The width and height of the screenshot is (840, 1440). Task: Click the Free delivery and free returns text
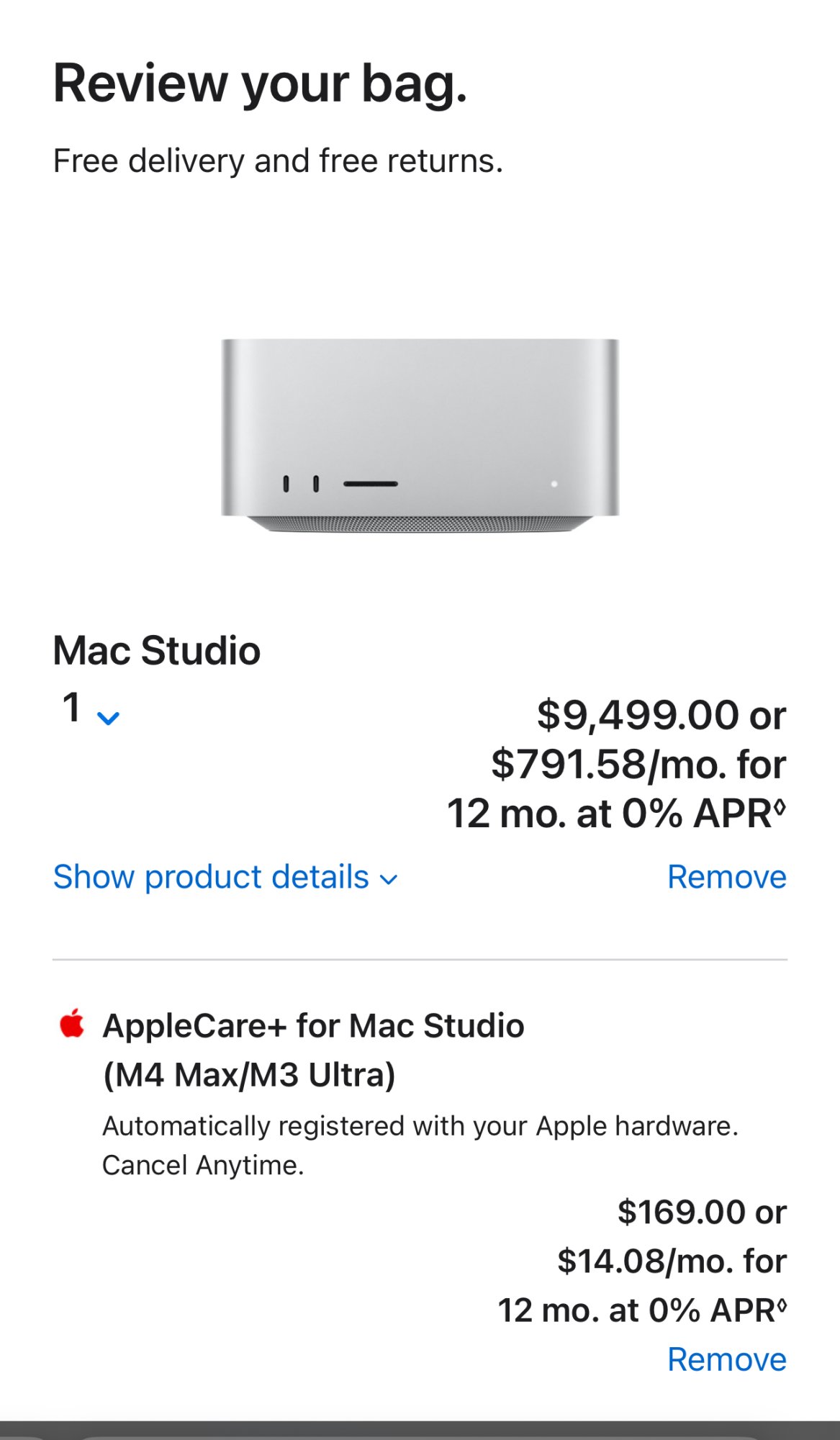click(278, 161)
